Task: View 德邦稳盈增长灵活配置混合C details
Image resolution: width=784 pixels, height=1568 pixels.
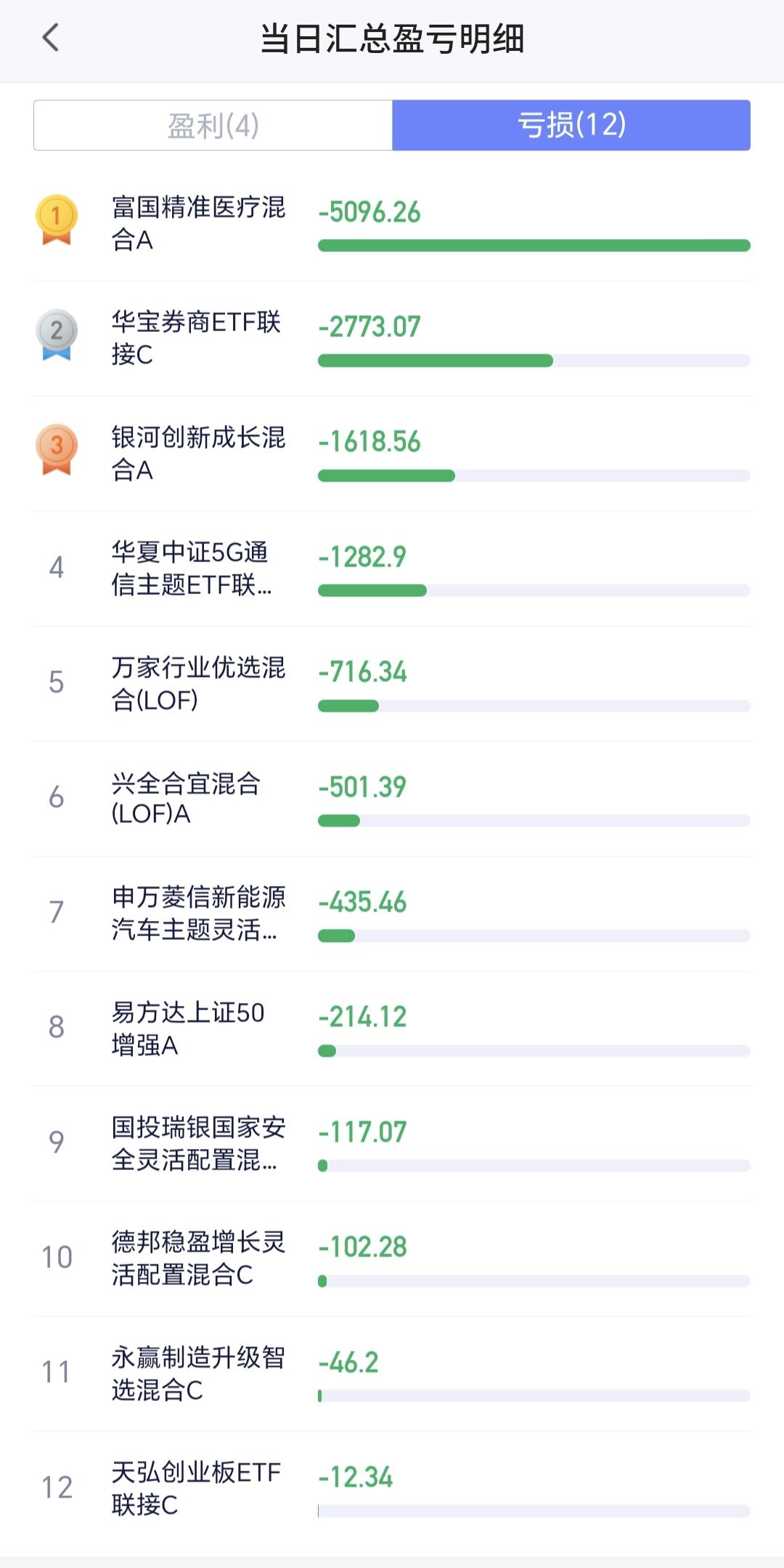Action: point(392,1259)
